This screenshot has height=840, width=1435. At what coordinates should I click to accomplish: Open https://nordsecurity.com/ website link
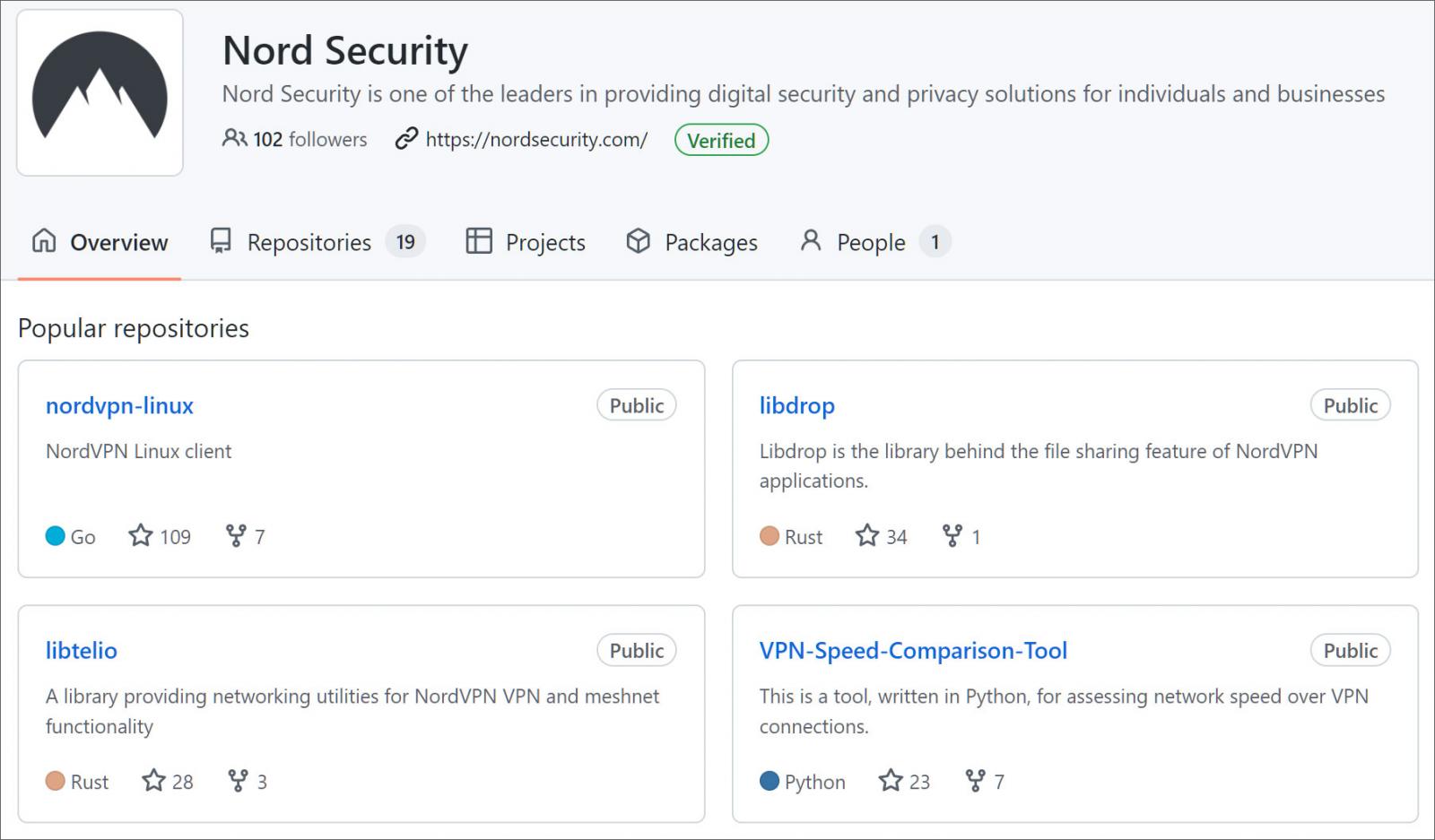pos(536,139)
